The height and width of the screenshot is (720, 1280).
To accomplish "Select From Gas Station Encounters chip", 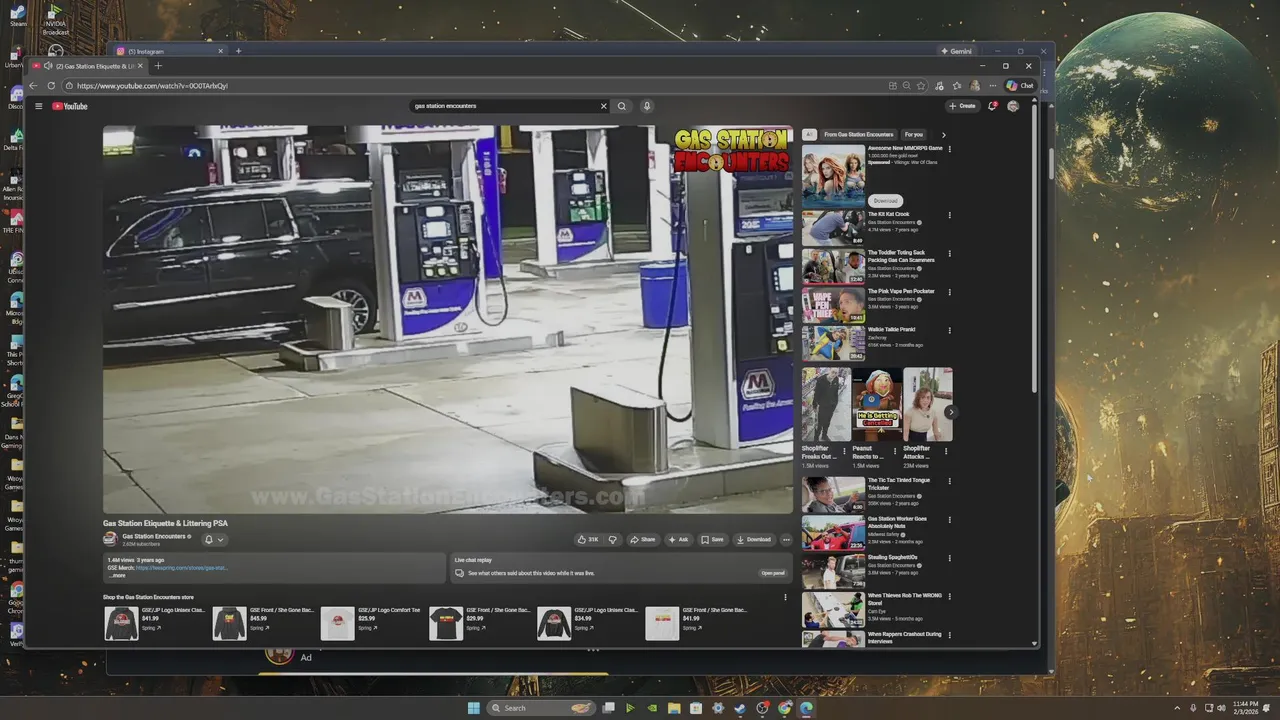I will pos(858,135).
